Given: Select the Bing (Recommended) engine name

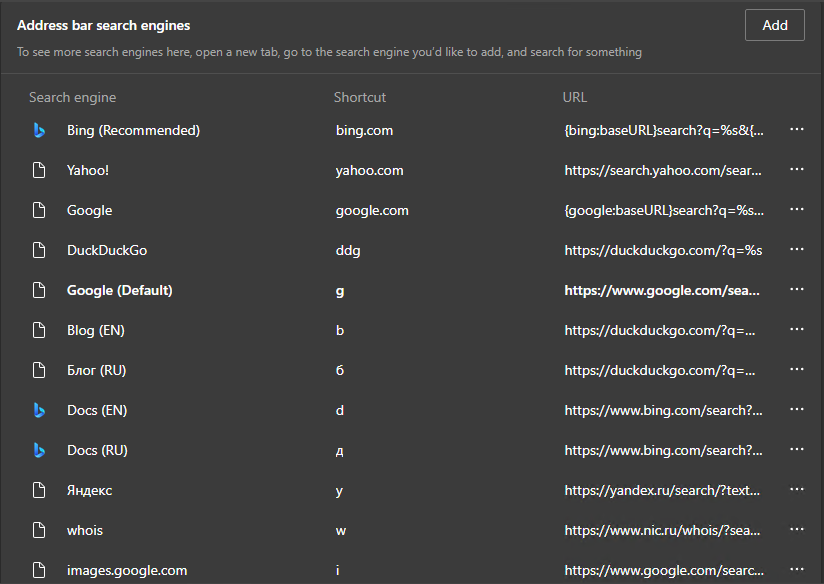Looking at the screenshot, I should (x=133, y=130).
